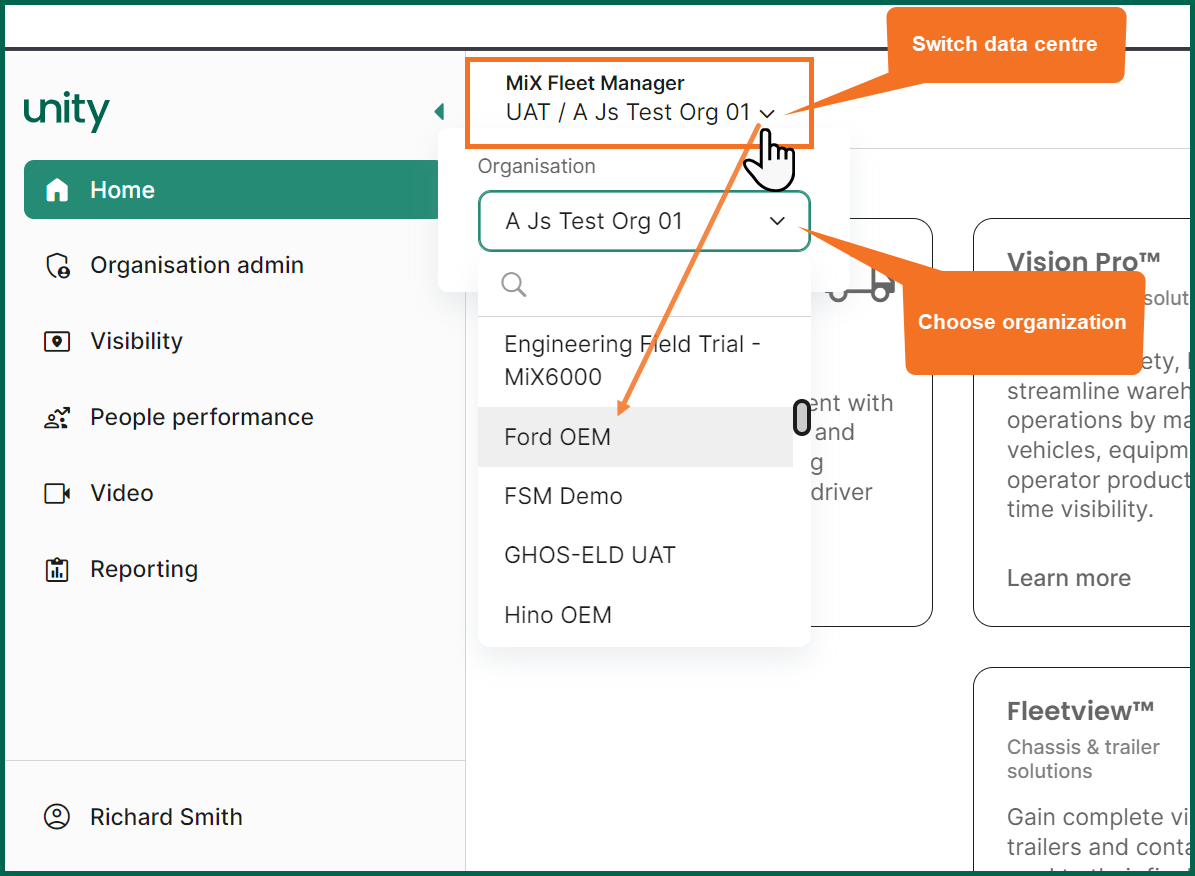The width and height of the screenshot is (1195, 876).
Task: Click the Organisation admin shield icon
Action: (58, 265)
